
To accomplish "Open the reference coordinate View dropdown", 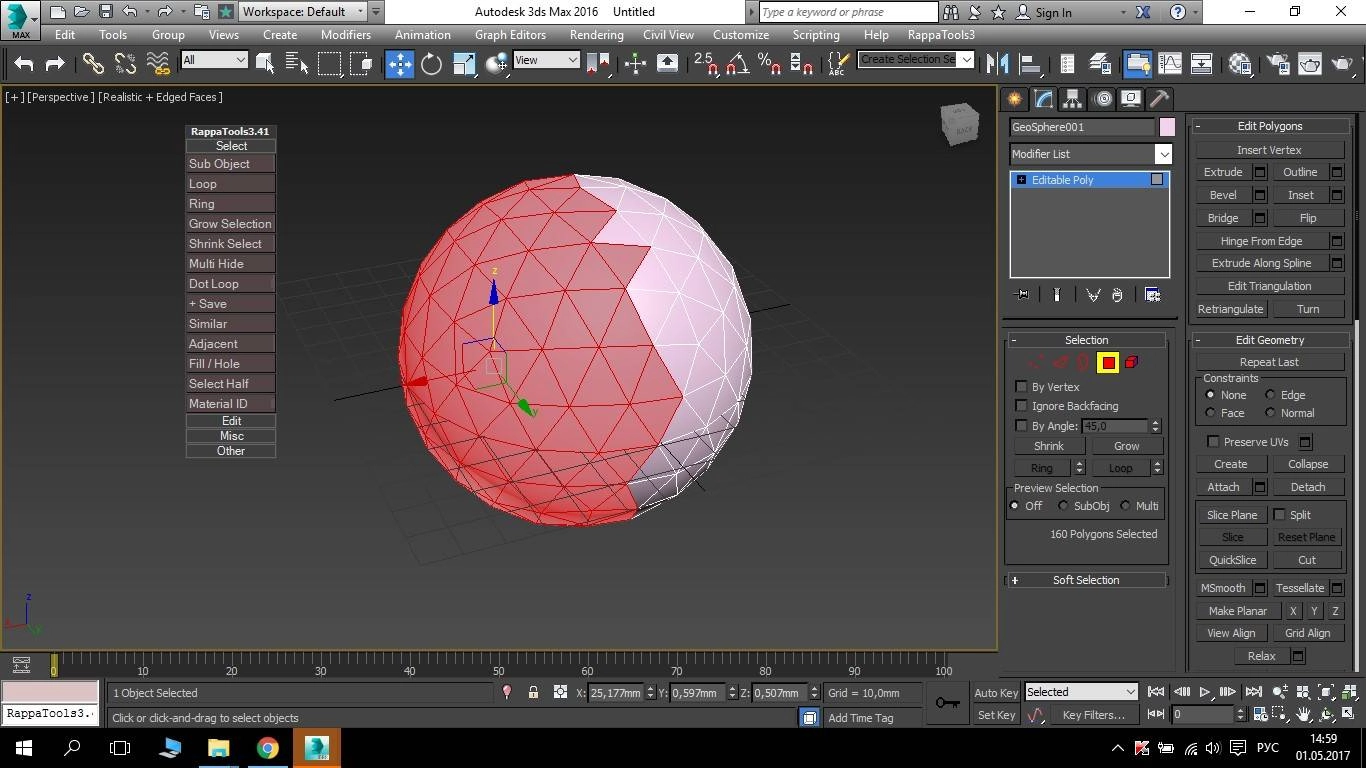I will coord(546,60).
